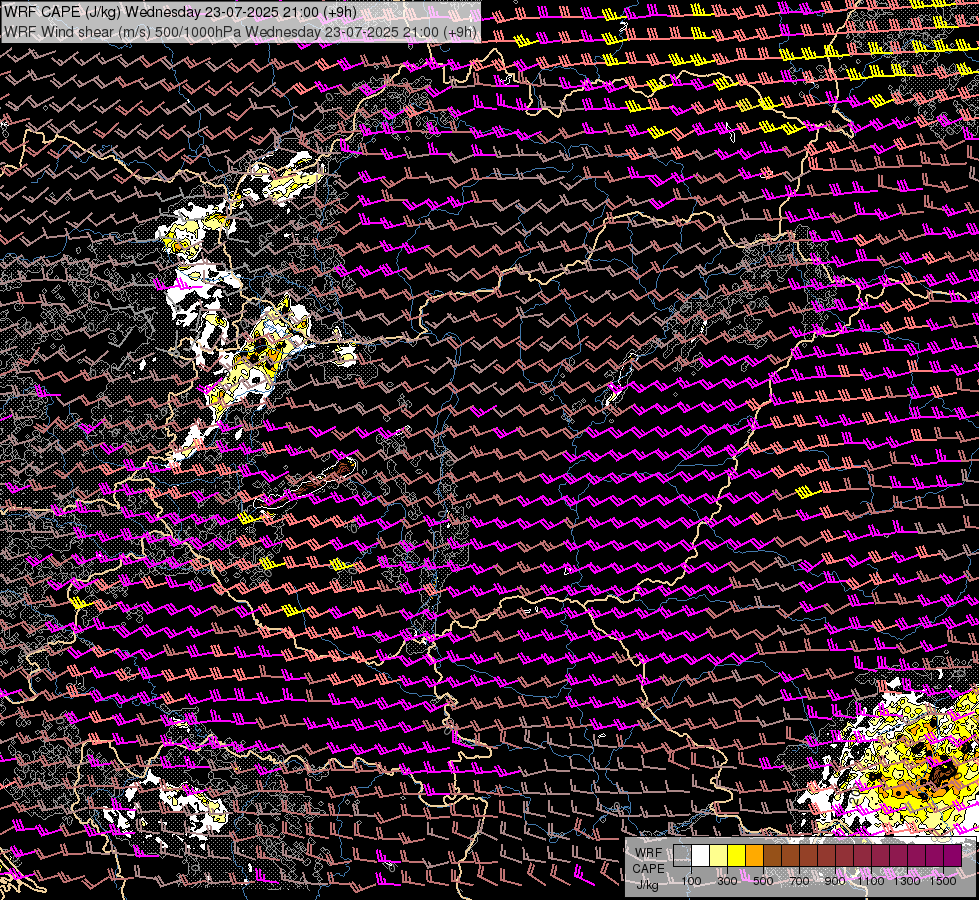Click the '1100' legend value
The height and width of the screenshot is (900, 979).
click(x=870, y=881)
